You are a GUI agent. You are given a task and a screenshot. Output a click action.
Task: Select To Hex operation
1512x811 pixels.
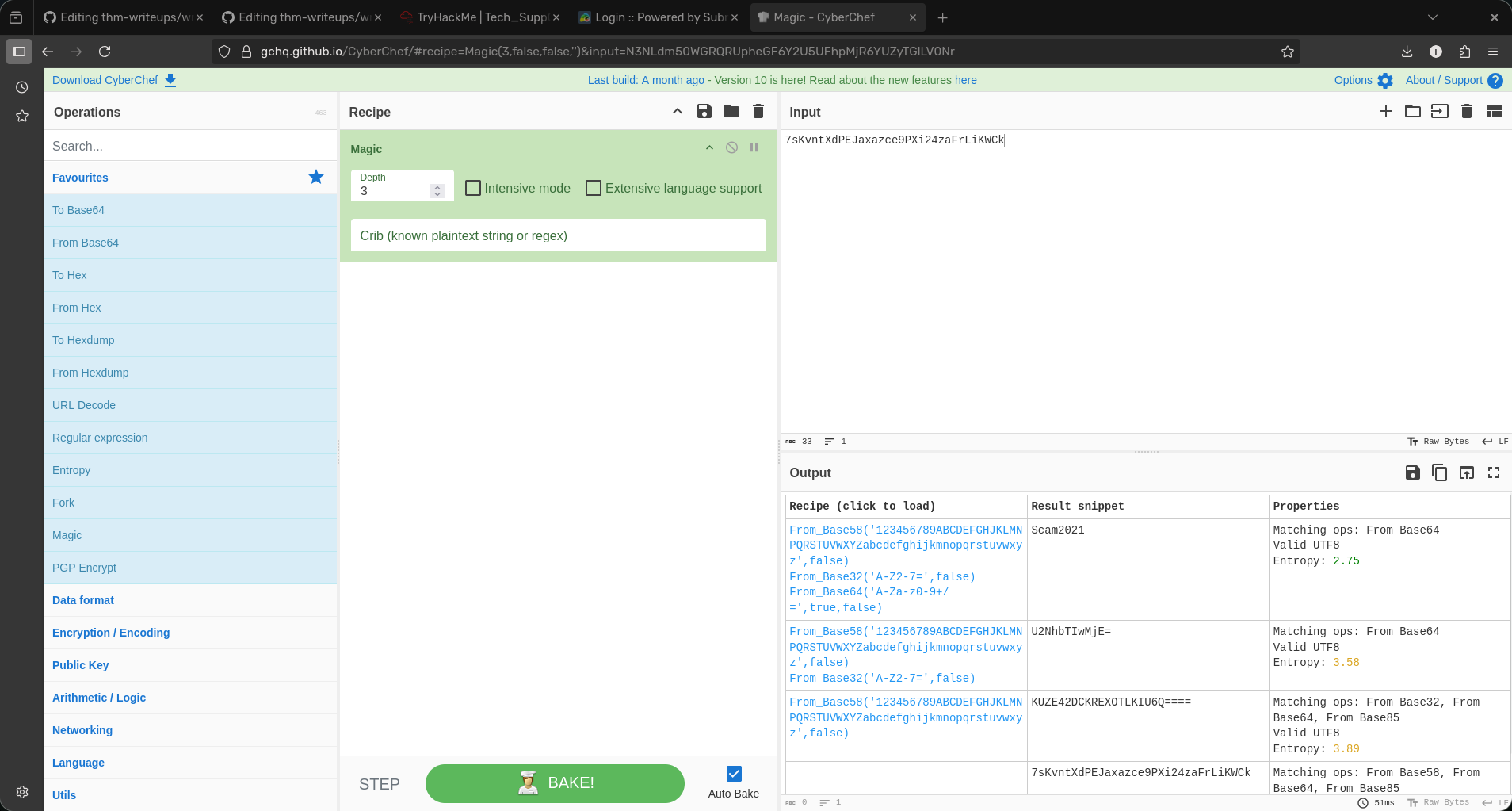click(190, 275)
